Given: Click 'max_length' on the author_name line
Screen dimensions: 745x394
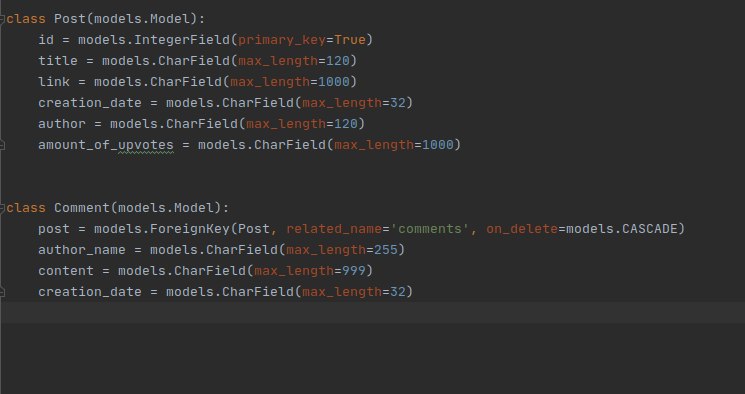Looking at the screenshot, I should tap(326, 250).
